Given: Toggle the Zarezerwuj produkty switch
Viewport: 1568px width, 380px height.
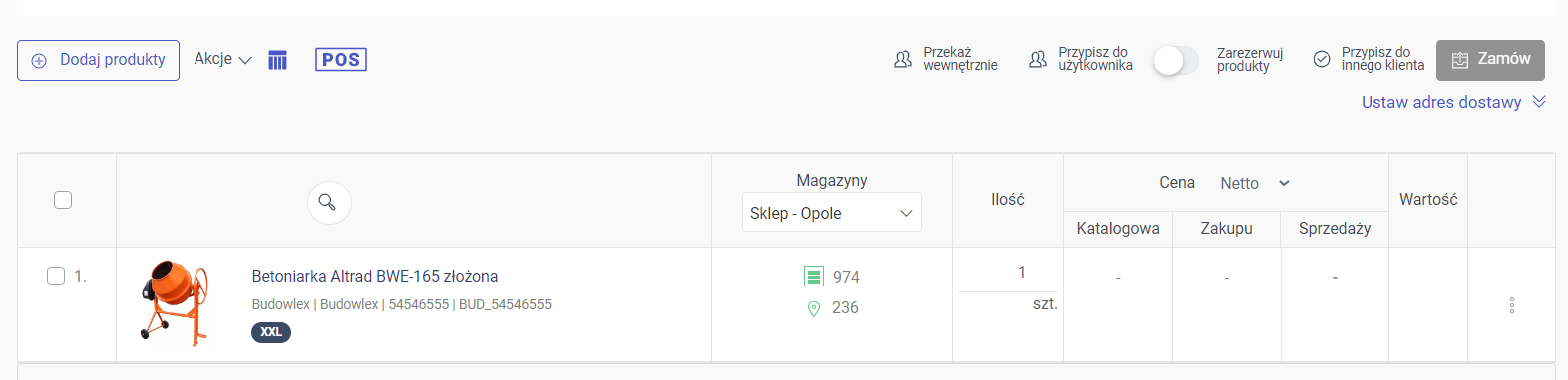Looking at the screenshot, I should pos(1176,61).
